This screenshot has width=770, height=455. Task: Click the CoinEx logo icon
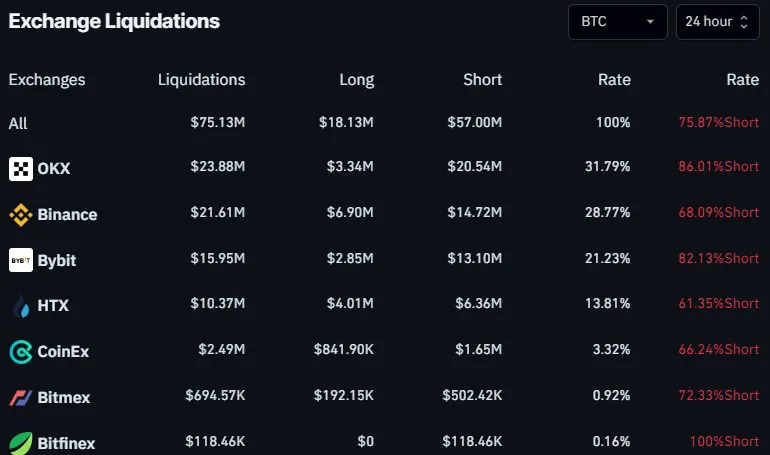21,352
